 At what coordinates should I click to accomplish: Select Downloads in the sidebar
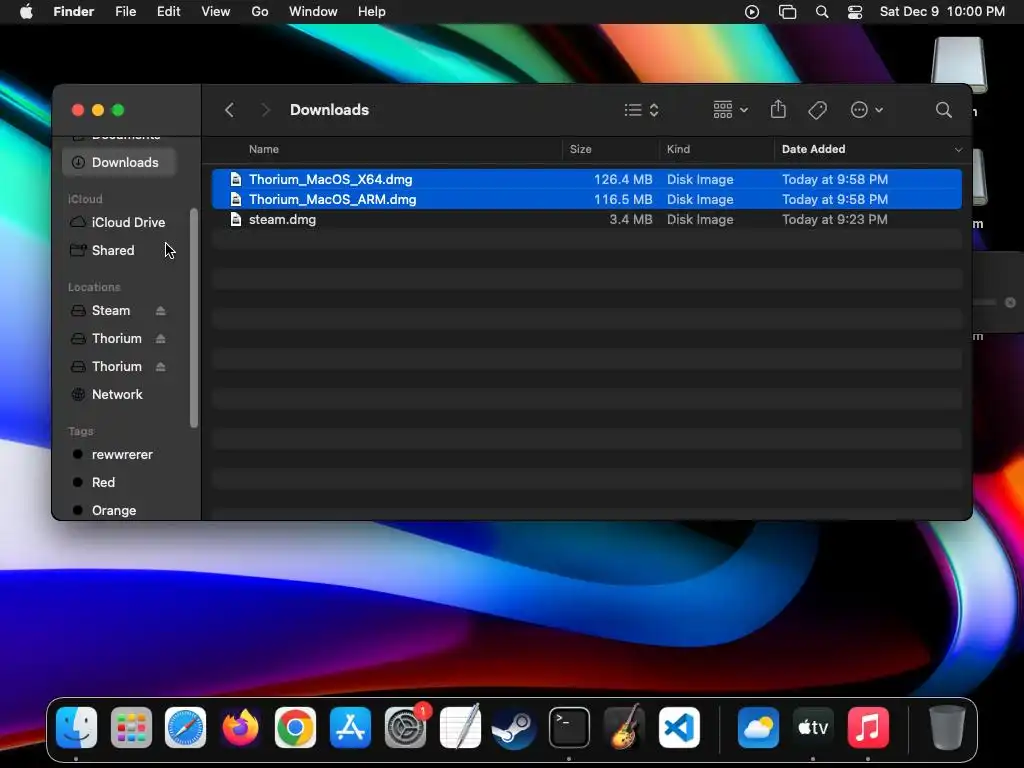(119, 163)
